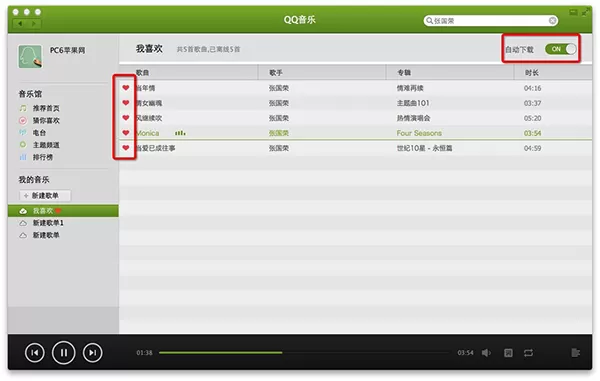Click the PC6苹果网 username

[67, 50]
